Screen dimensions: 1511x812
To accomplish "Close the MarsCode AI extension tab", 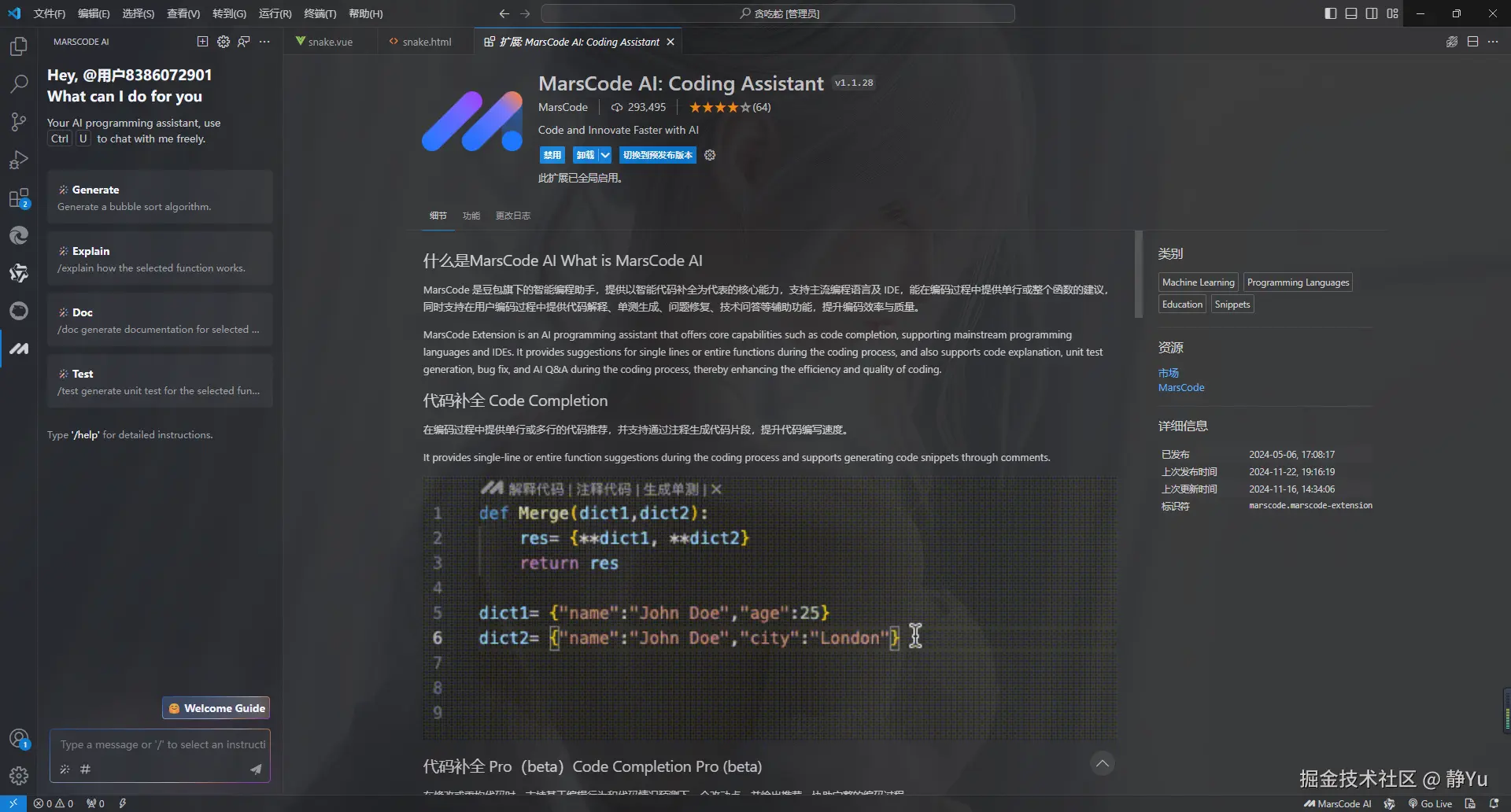I will 671,42.
